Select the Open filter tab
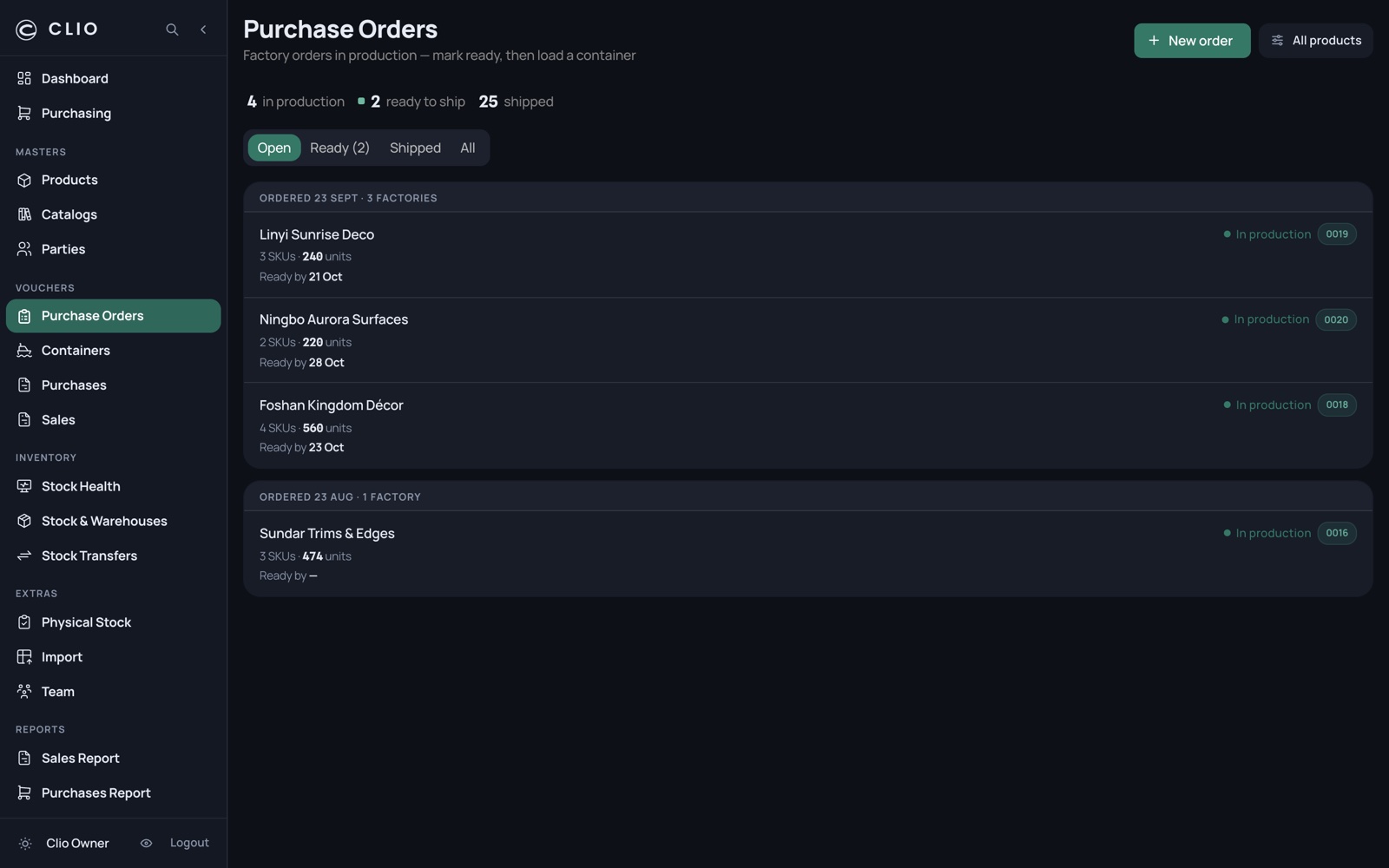1389x868 pixels. 274,148
